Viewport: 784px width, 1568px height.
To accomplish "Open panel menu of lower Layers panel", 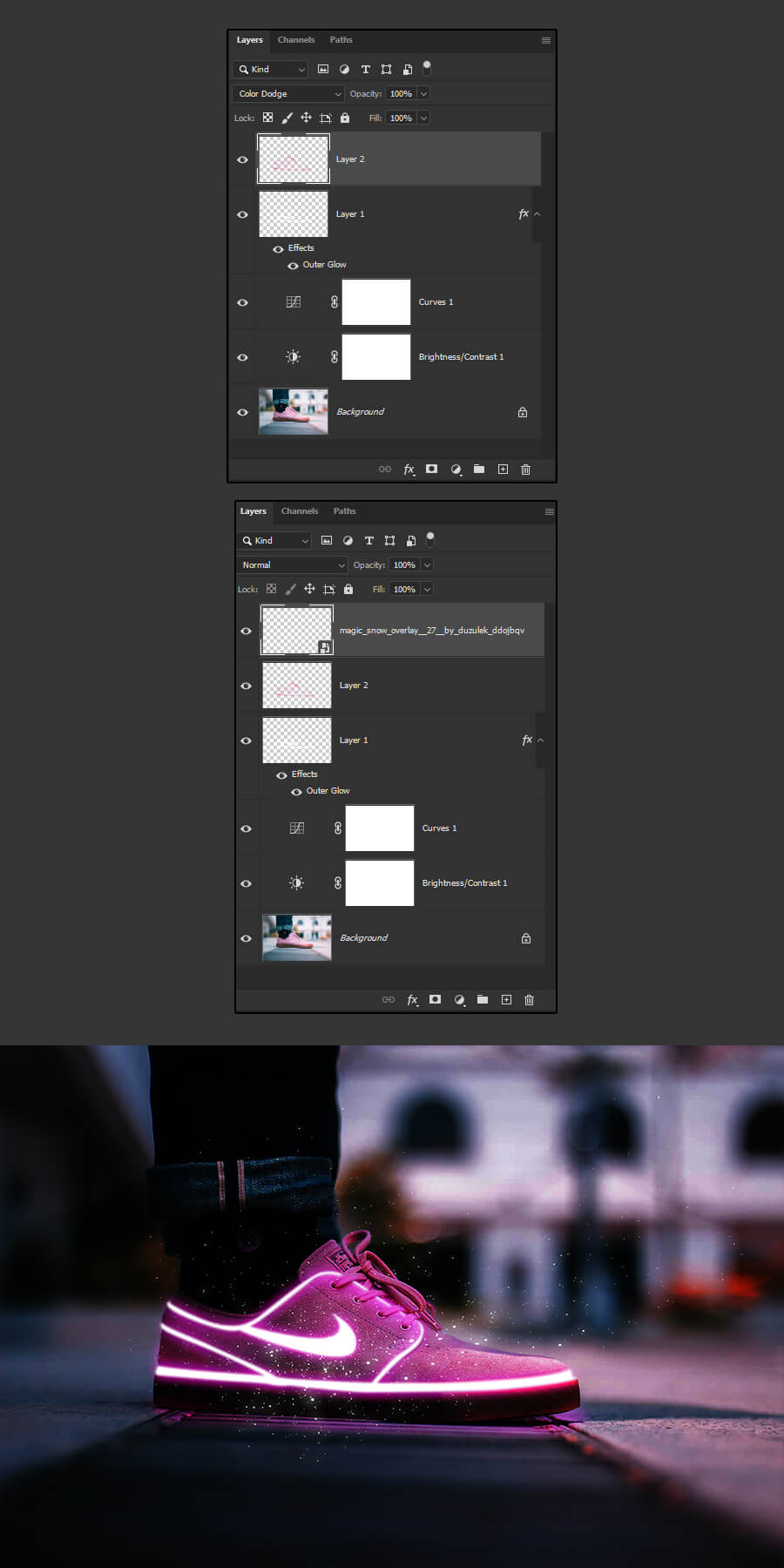I will tap(550, 511).
